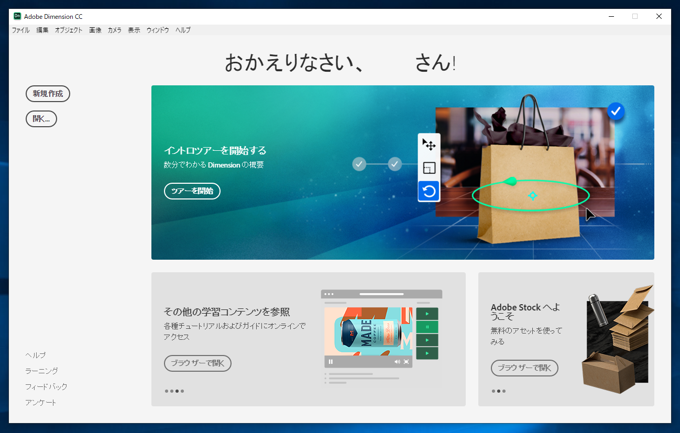Screen dimensions: 680x433
Task: Click pagination dots on learning content card
Action: click(x=174, y=391)
